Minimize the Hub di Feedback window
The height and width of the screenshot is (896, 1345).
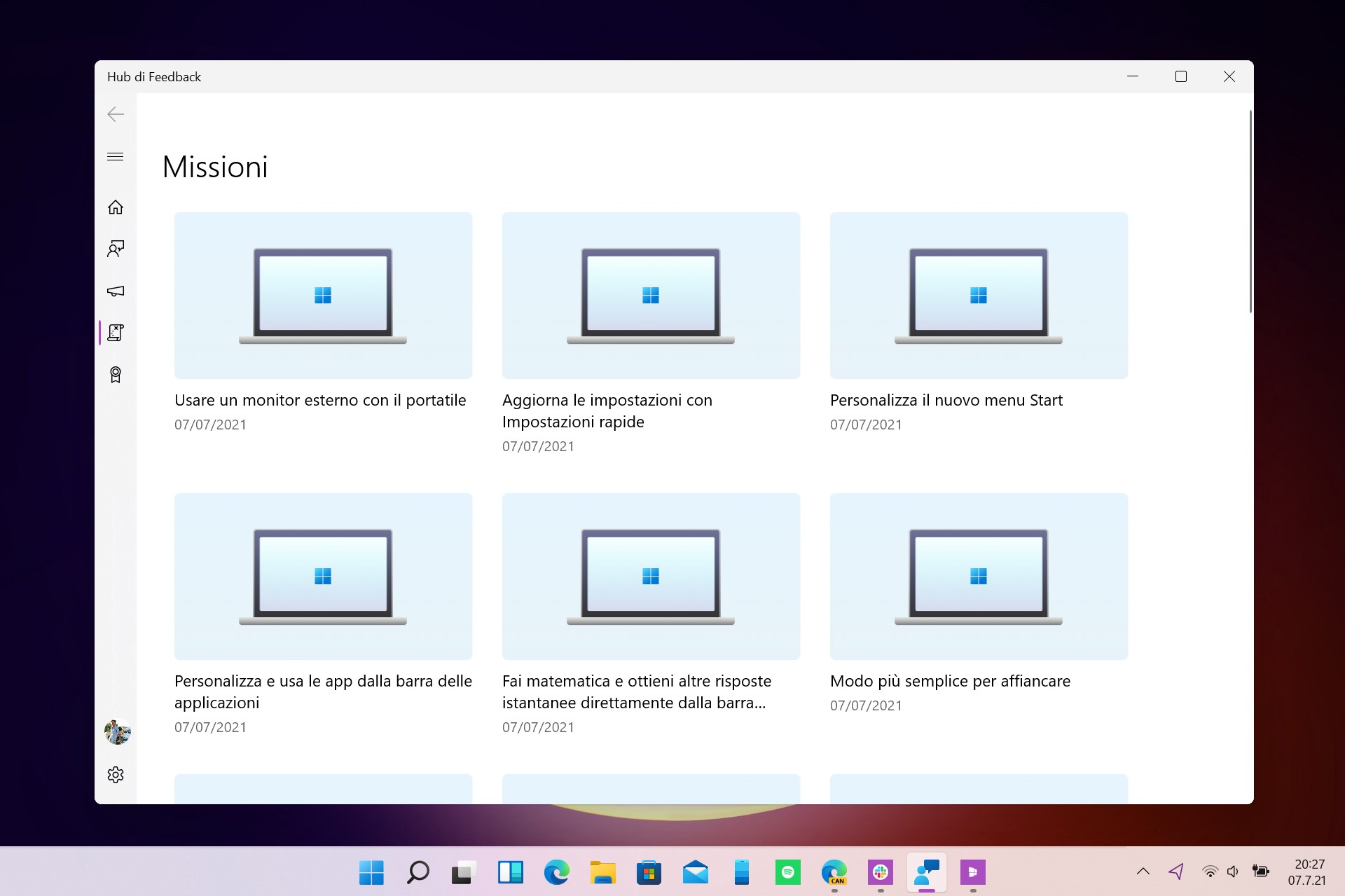pyautogui.click(x=1133, y=76)
